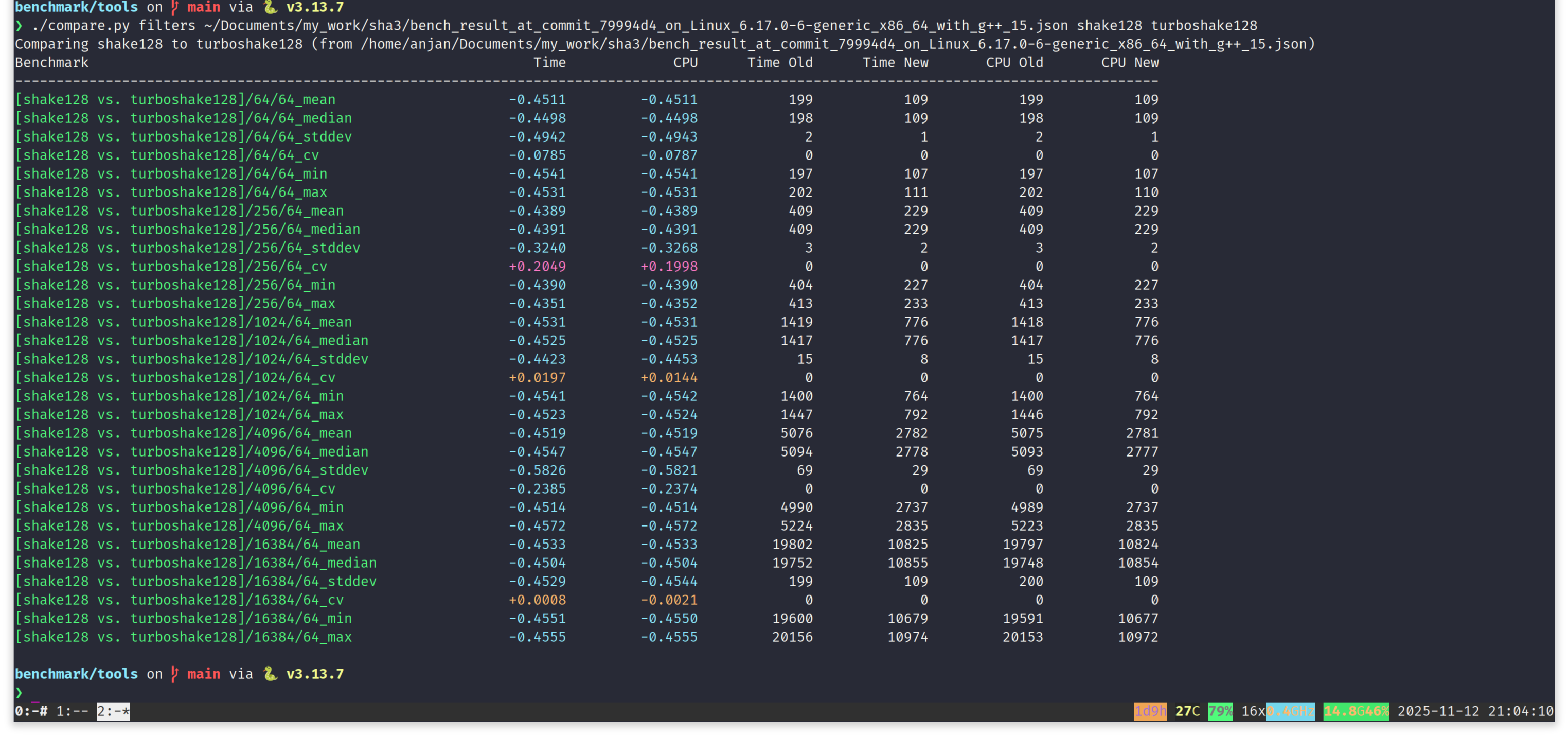Image resolution: width=1568 pixels, height=736 pixels.
Task: Select the active window 2 tab
Action: (x=113, y=711)
